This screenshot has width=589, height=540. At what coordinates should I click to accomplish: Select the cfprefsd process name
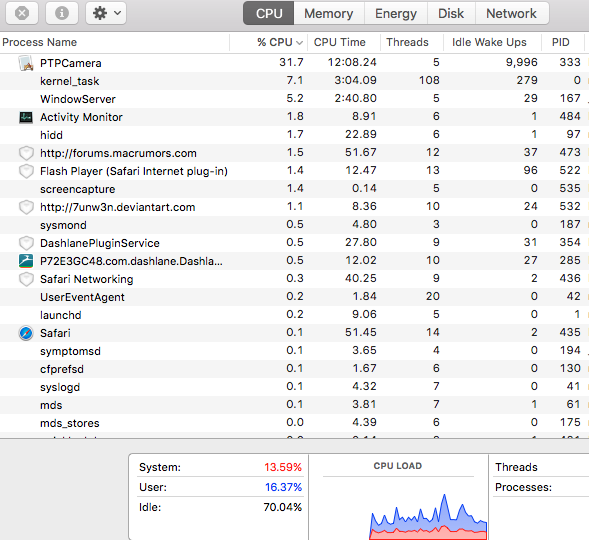[62, 369]
